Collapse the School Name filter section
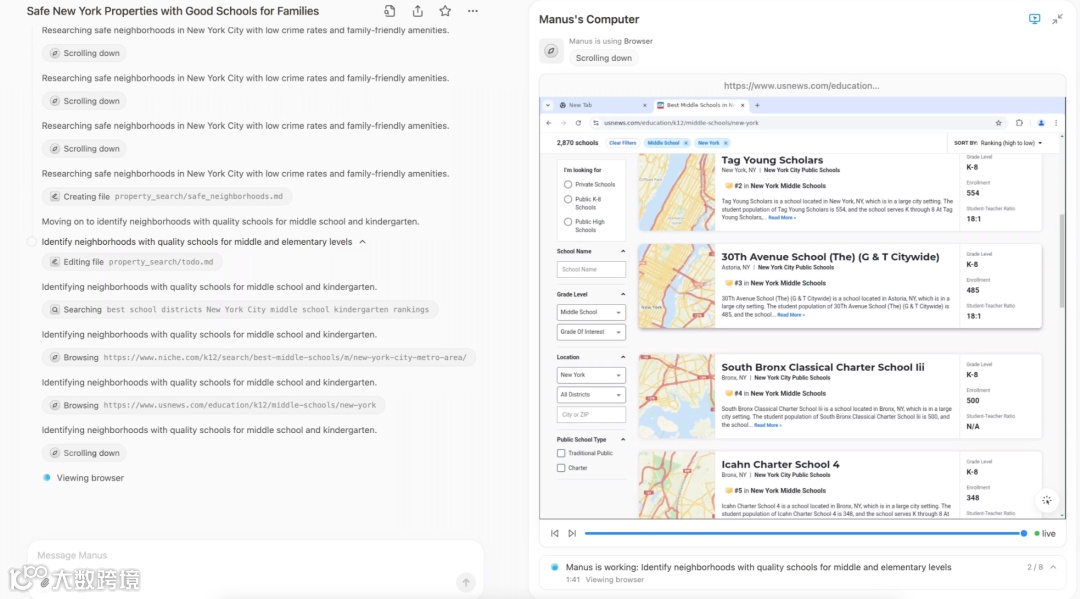 pyautogui.click(x=623, y=251)
